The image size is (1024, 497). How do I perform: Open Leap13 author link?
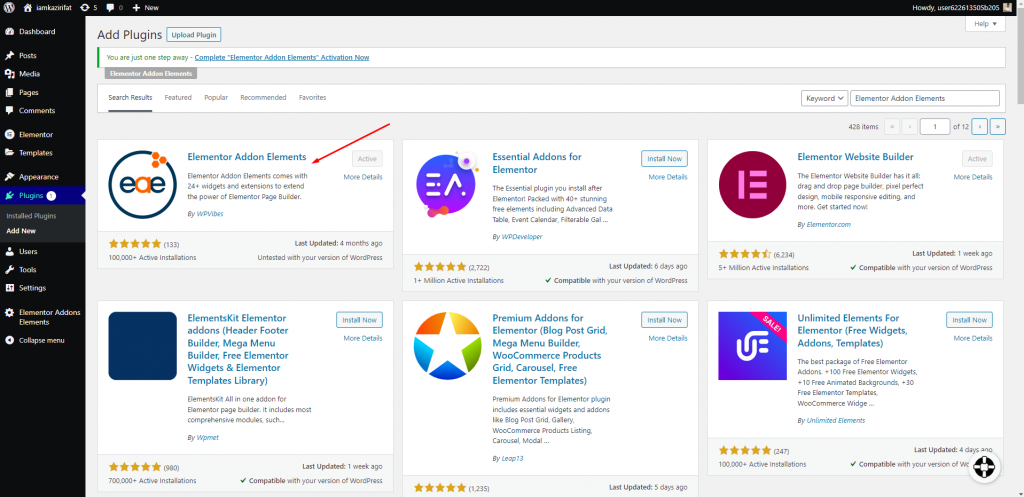(x=513, y=458)
